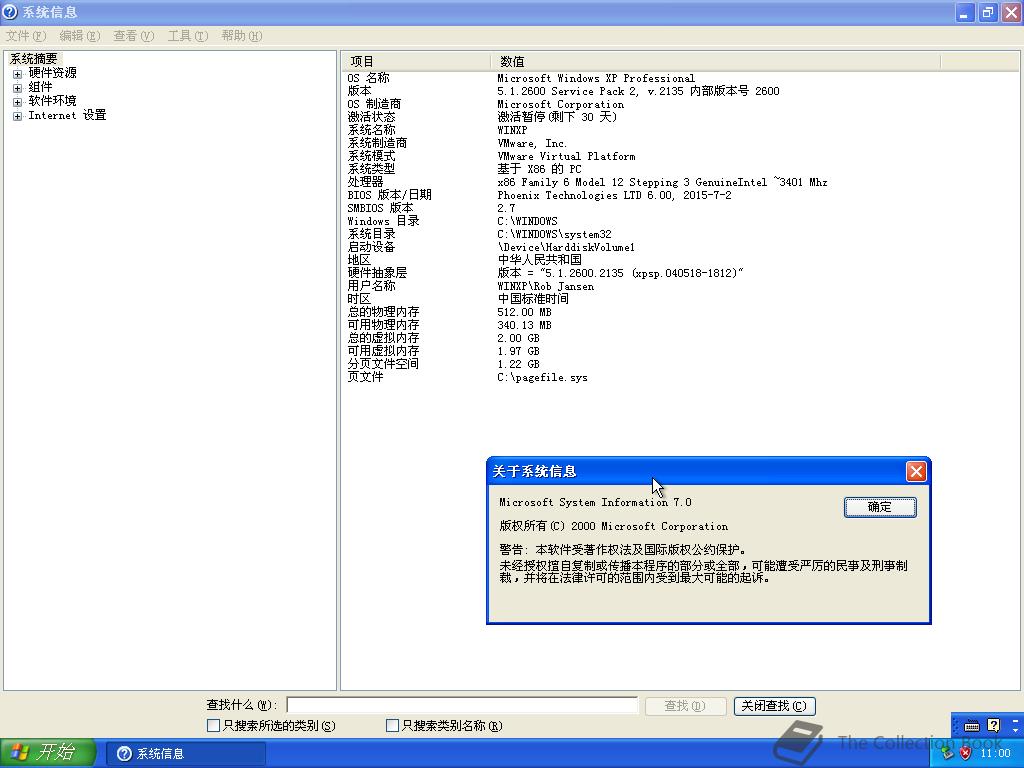Click the 查找什么 search input field
Screen dimensions: 1024x768
coord(462,705)
